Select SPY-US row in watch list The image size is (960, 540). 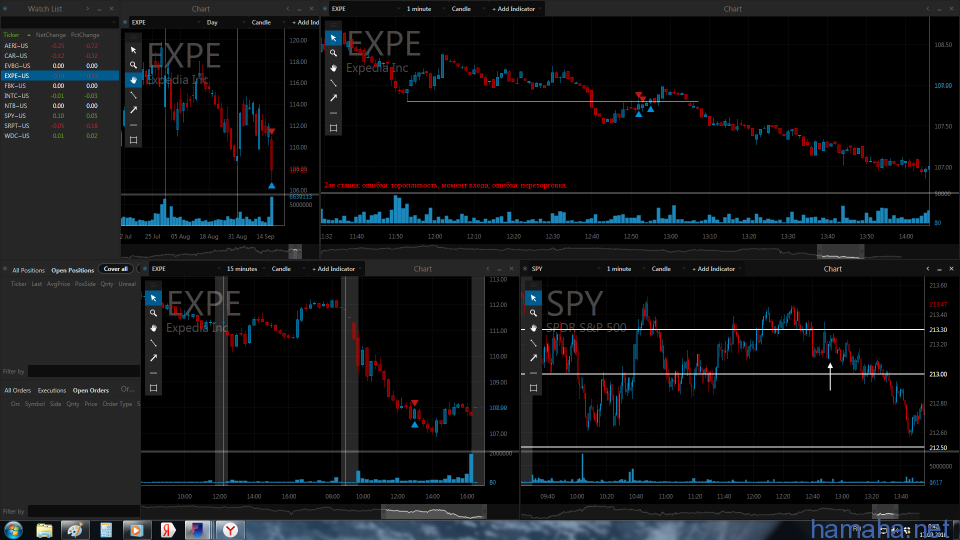[x=59, y=116]
